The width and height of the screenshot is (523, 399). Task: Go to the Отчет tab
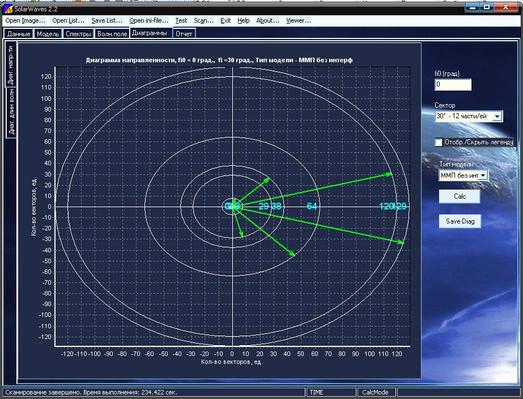click(x=184, y=34)
